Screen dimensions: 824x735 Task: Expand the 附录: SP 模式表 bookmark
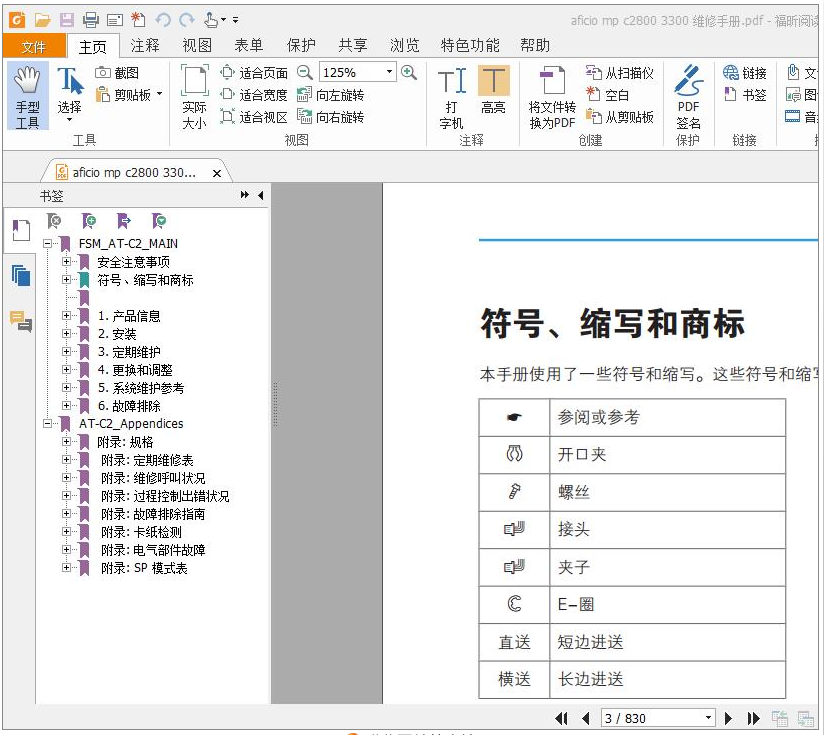click(x=66, y=567)
